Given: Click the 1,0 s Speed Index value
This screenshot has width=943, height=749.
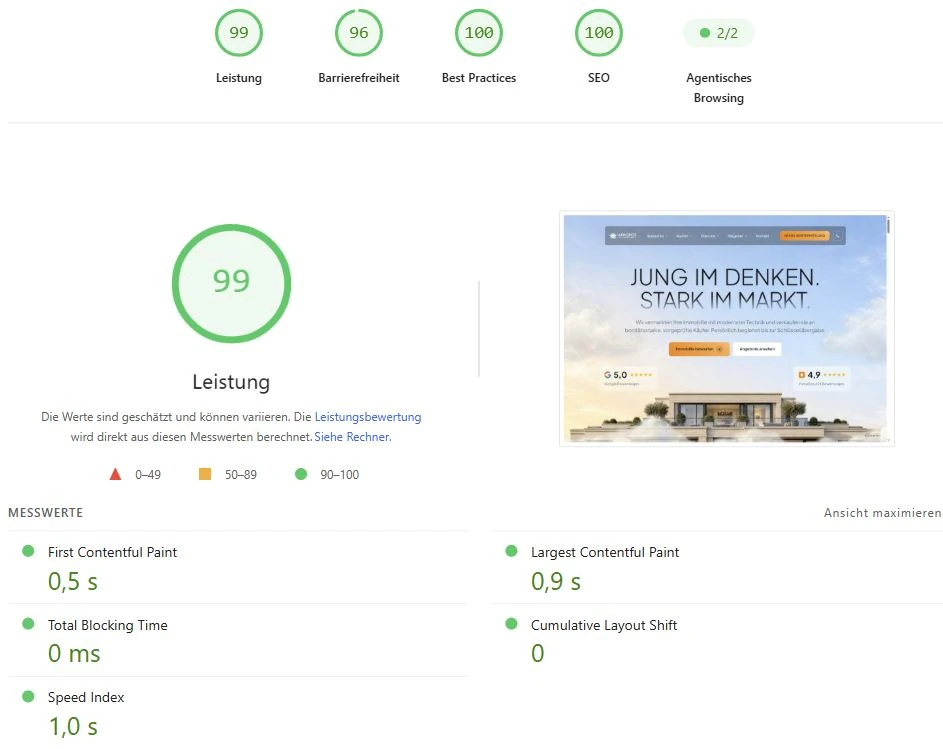Looking at the screenshot, I should tap(73, 727).
